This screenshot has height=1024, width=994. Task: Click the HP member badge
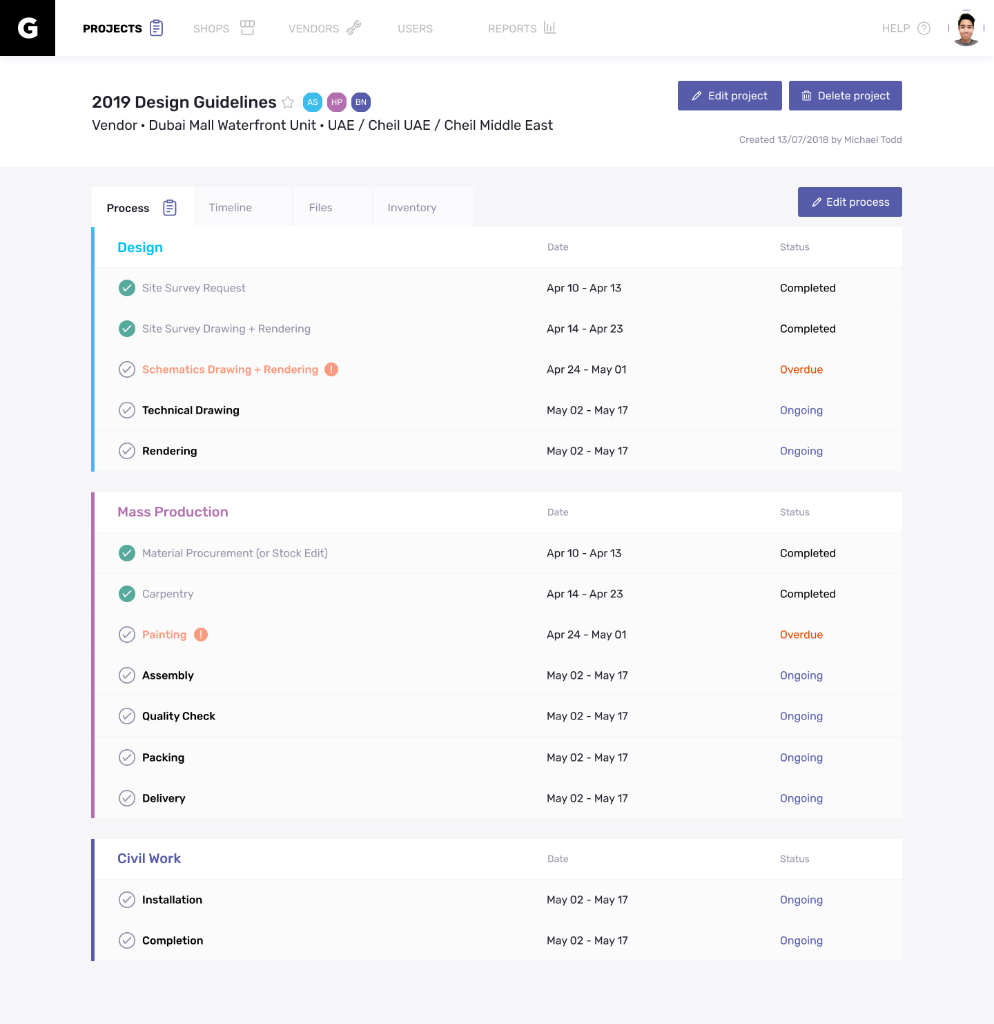pyautogui.click(x=337, y=102)
